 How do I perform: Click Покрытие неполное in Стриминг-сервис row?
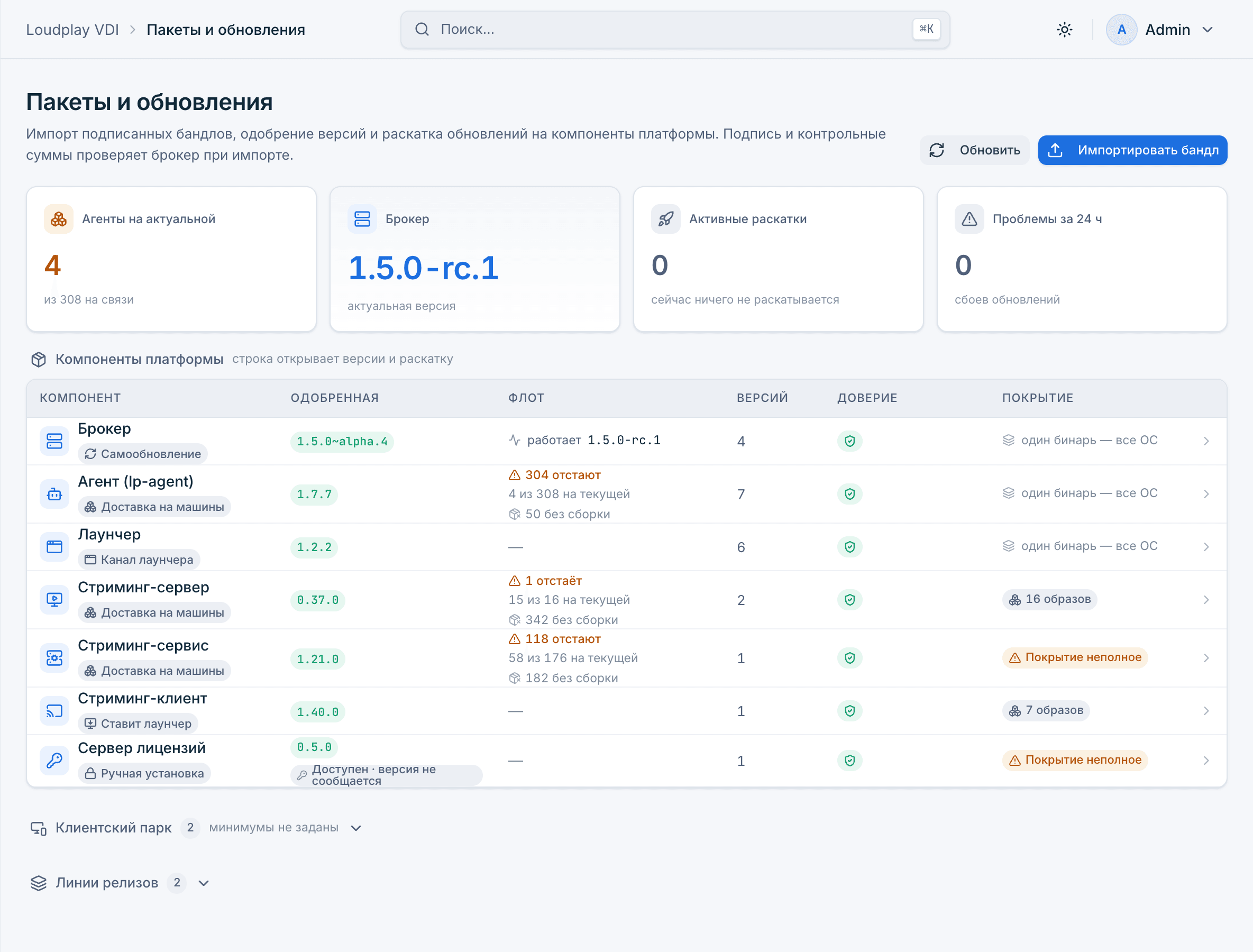tap(1075, 657)
